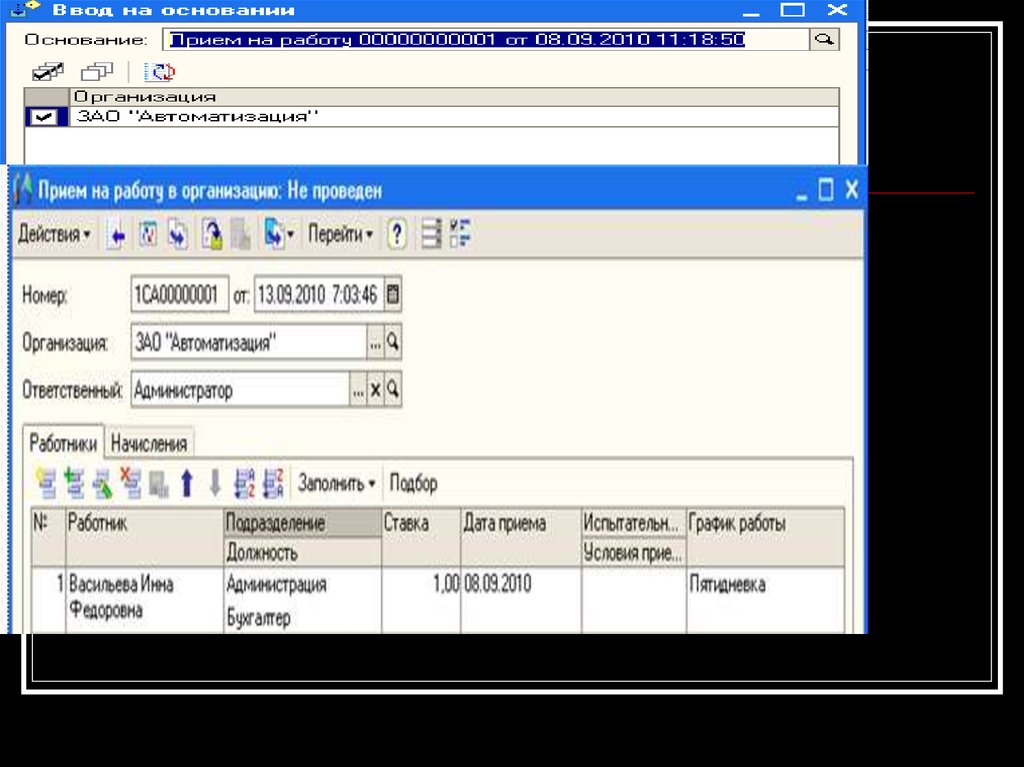The width and height of the screenshot is (1024, 767).
Task: Click the uncheck all boxes icon
Action: coord(97,72)
